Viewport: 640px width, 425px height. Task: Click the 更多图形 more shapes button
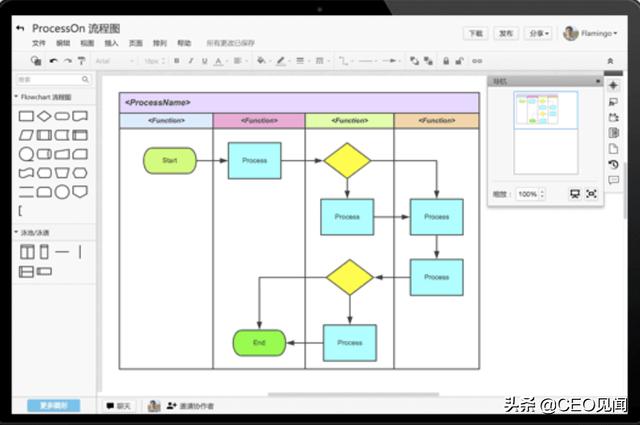(x=47, y=406)
